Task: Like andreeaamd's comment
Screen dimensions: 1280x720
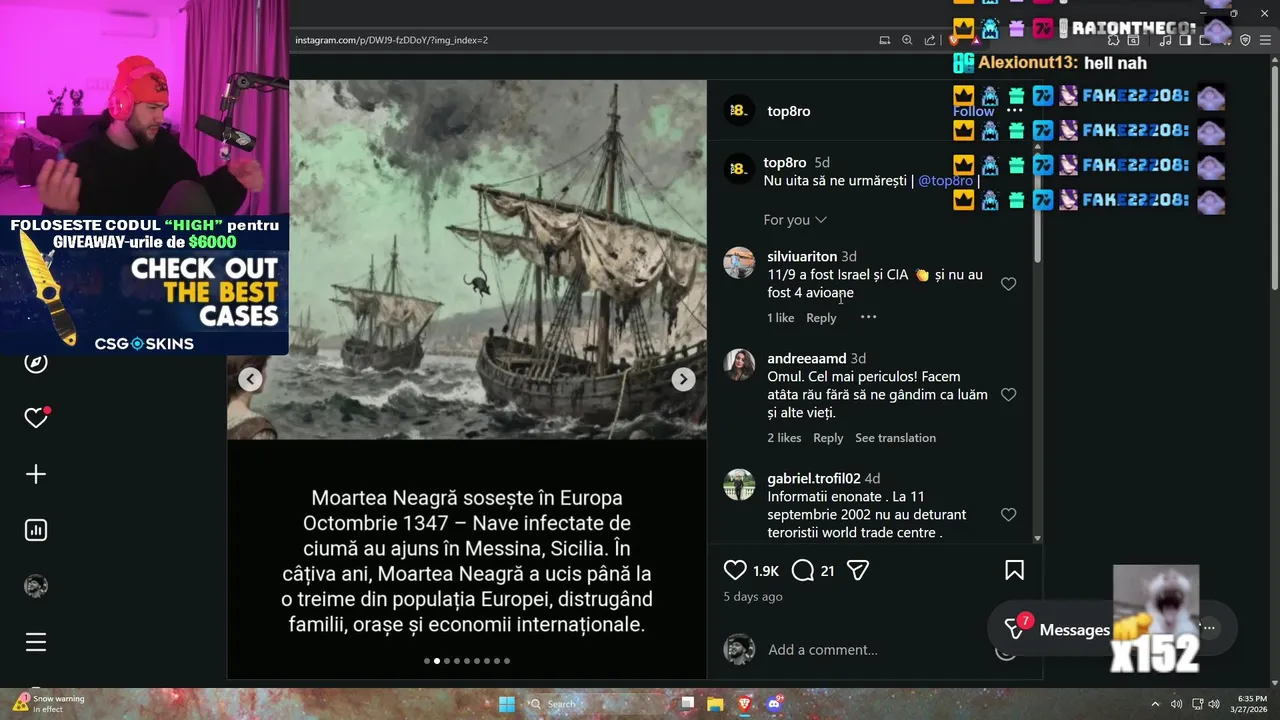Action: click(x=1009, y=395)
